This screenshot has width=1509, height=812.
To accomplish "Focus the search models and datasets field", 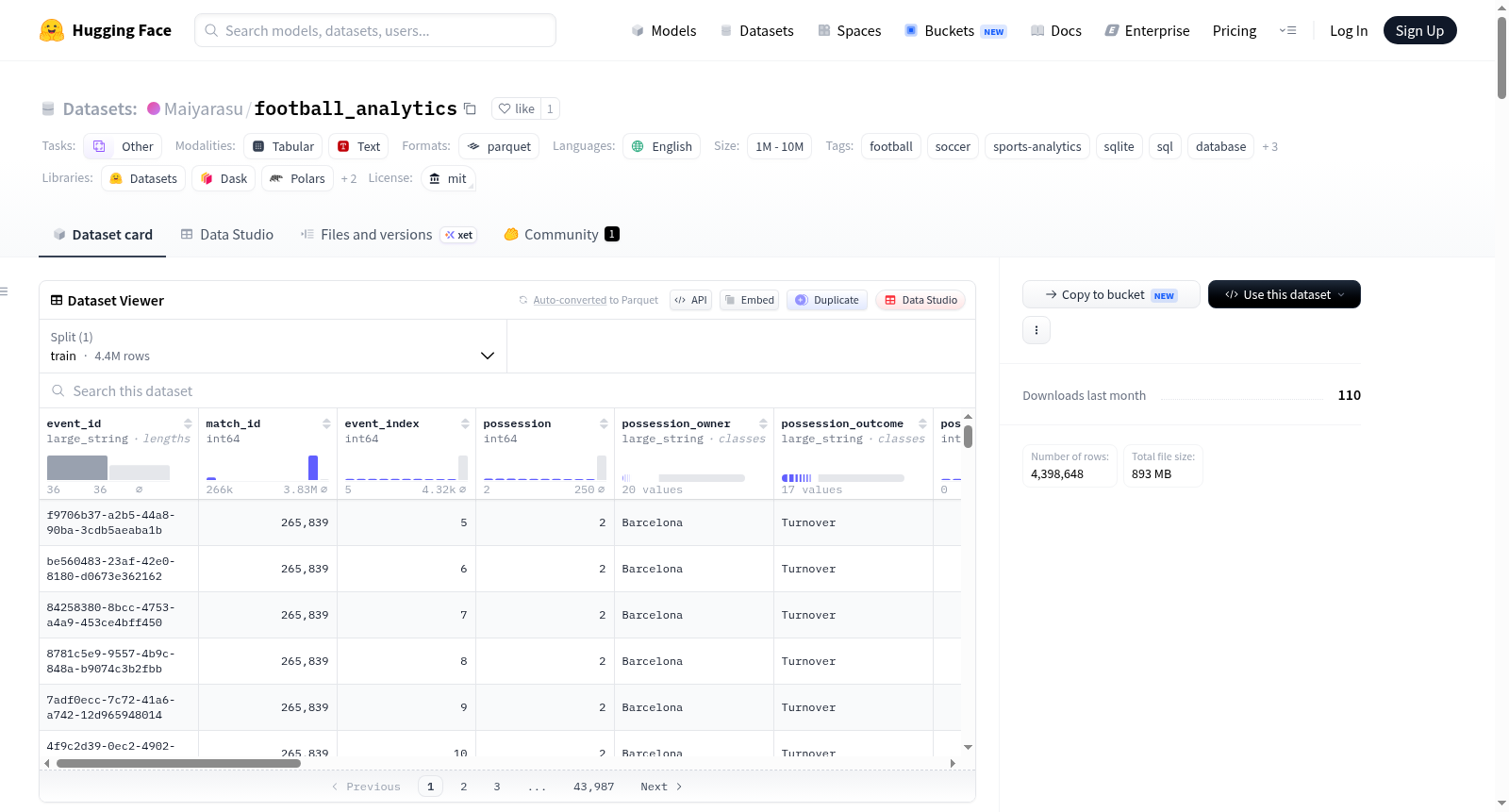I will (375, 30).
